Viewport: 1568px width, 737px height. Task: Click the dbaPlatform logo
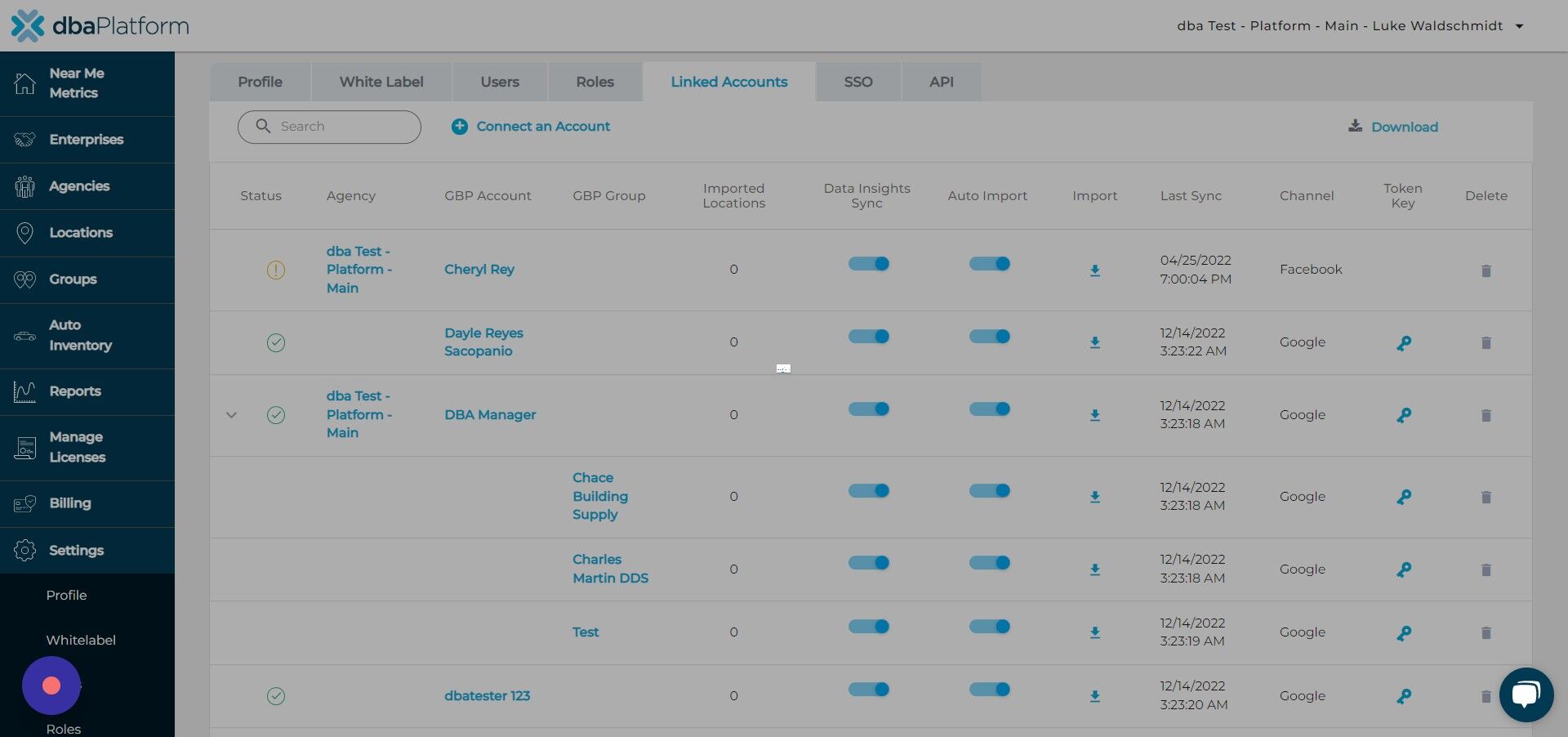(x=100, y=25)
